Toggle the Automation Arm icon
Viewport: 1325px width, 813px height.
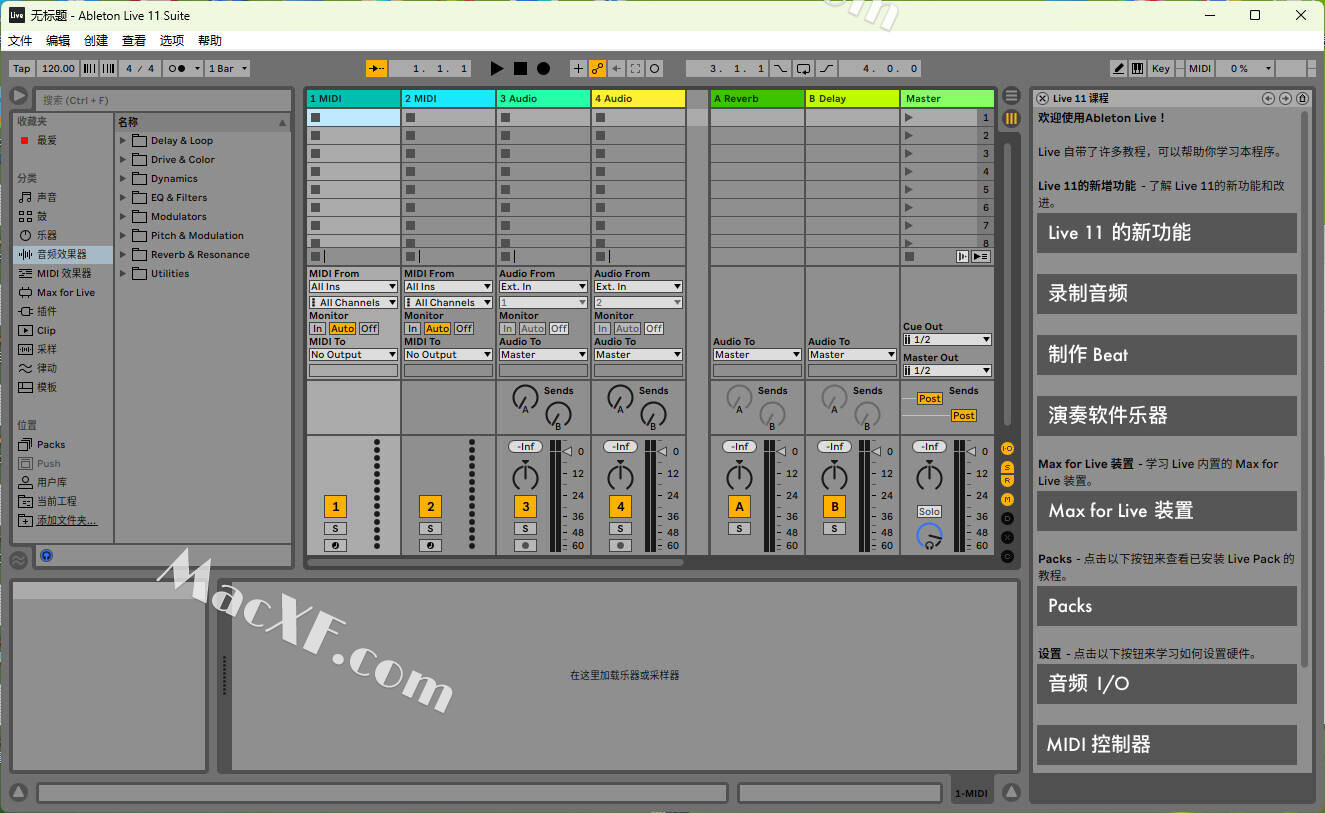pyautogui.click(x=597, y=68)
